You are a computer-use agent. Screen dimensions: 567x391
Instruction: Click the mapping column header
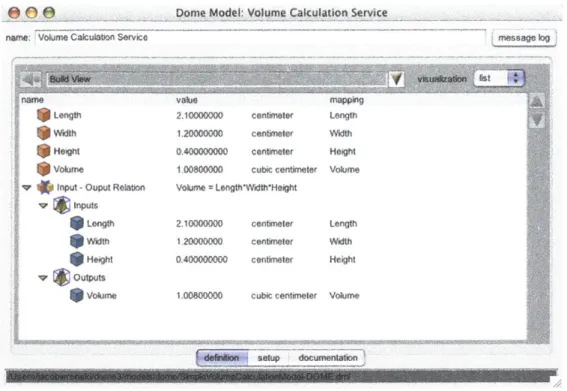(346, 100)
